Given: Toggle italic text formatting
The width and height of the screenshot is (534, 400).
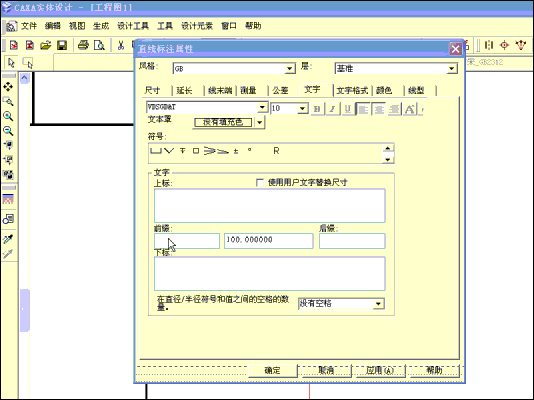Looking at the screenshot, I should point(332,109).
